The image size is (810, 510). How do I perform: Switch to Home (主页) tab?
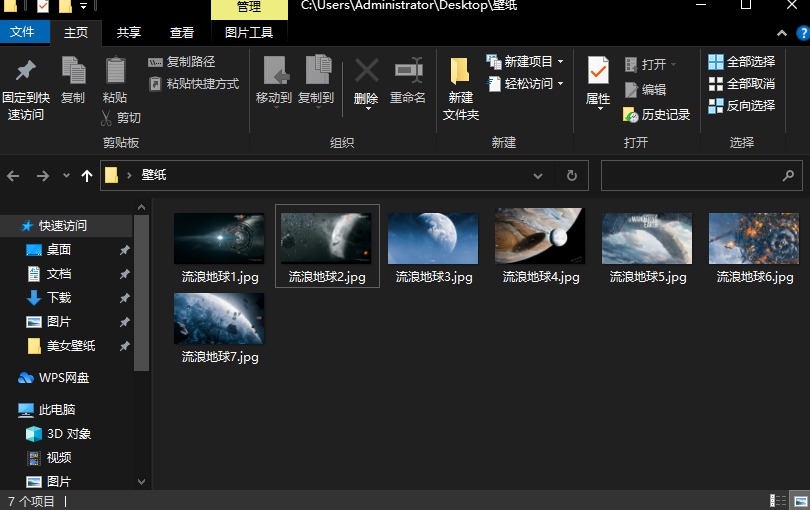(x=76, y=33)
